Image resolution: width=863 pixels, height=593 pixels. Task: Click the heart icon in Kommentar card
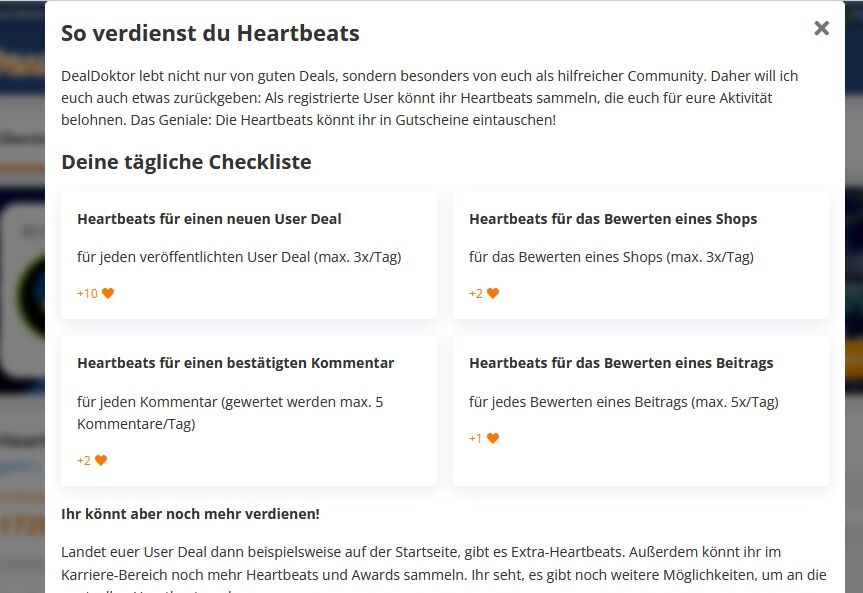point(101,460)
